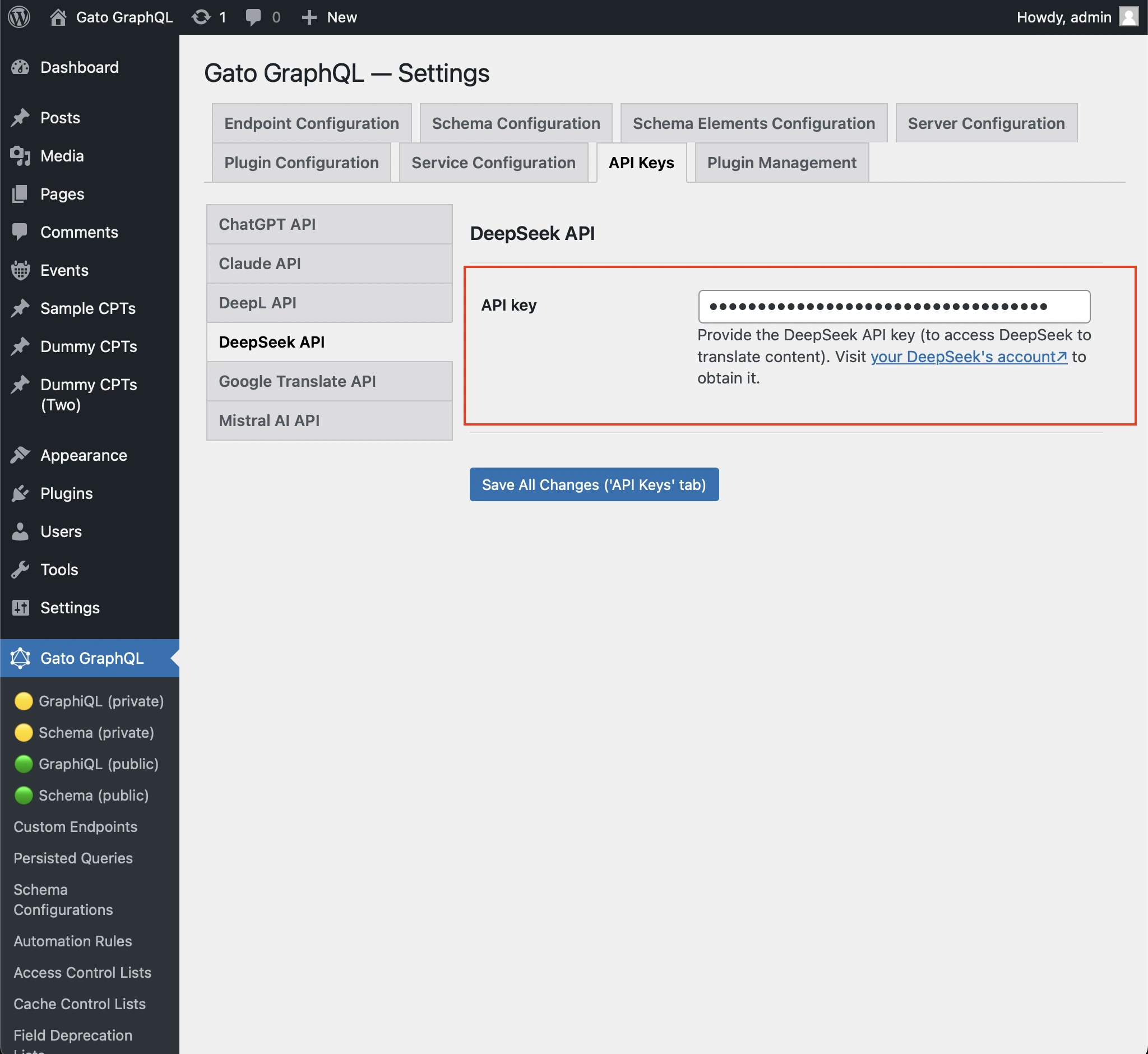The image size is (1148, 1054).
Task: Go to the Plugin Configuration tab
Action: pyautogui.click(x=301, y=163)
